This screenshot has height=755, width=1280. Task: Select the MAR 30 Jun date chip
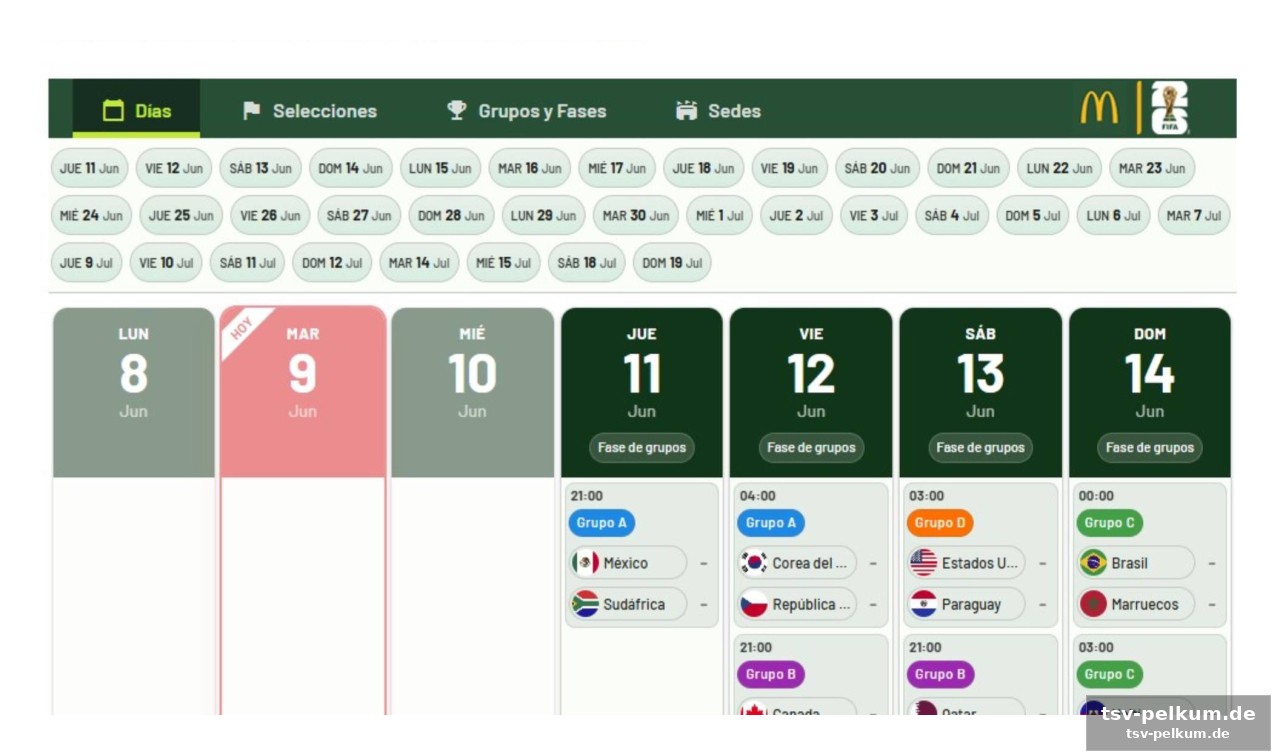click(x=635, y=215)
